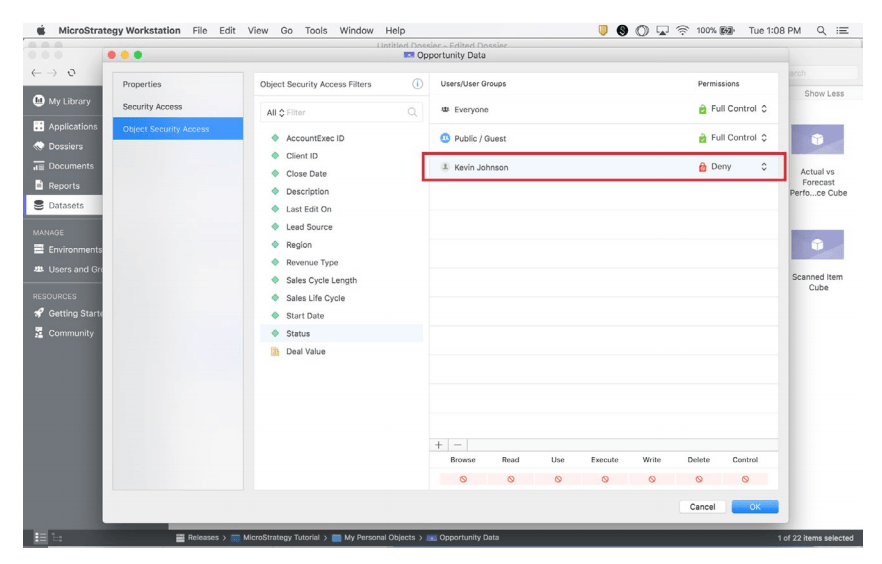Image resolution: width=882 pixels, height=564 pixels.
Task: Select the Status attribute in the list
Action: [298, 334]
